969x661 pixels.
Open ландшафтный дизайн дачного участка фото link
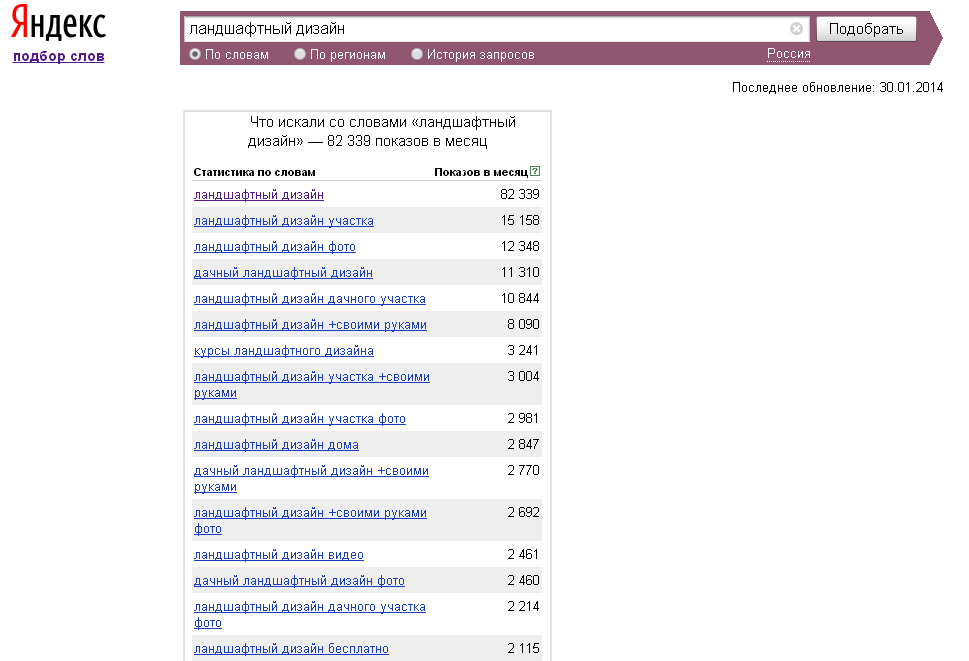(x=310, y=614)
